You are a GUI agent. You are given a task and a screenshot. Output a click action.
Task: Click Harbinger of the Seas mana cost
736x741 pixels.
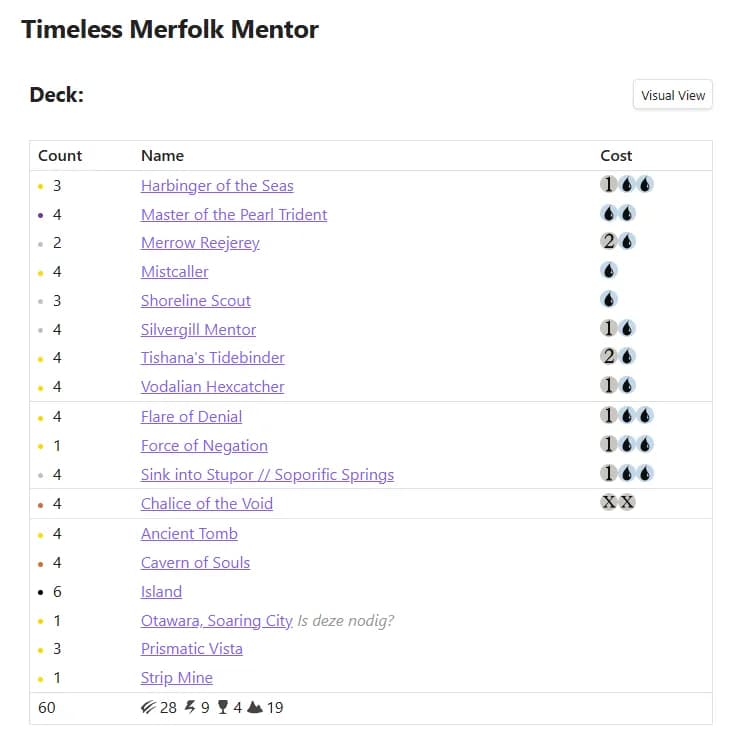627,184
